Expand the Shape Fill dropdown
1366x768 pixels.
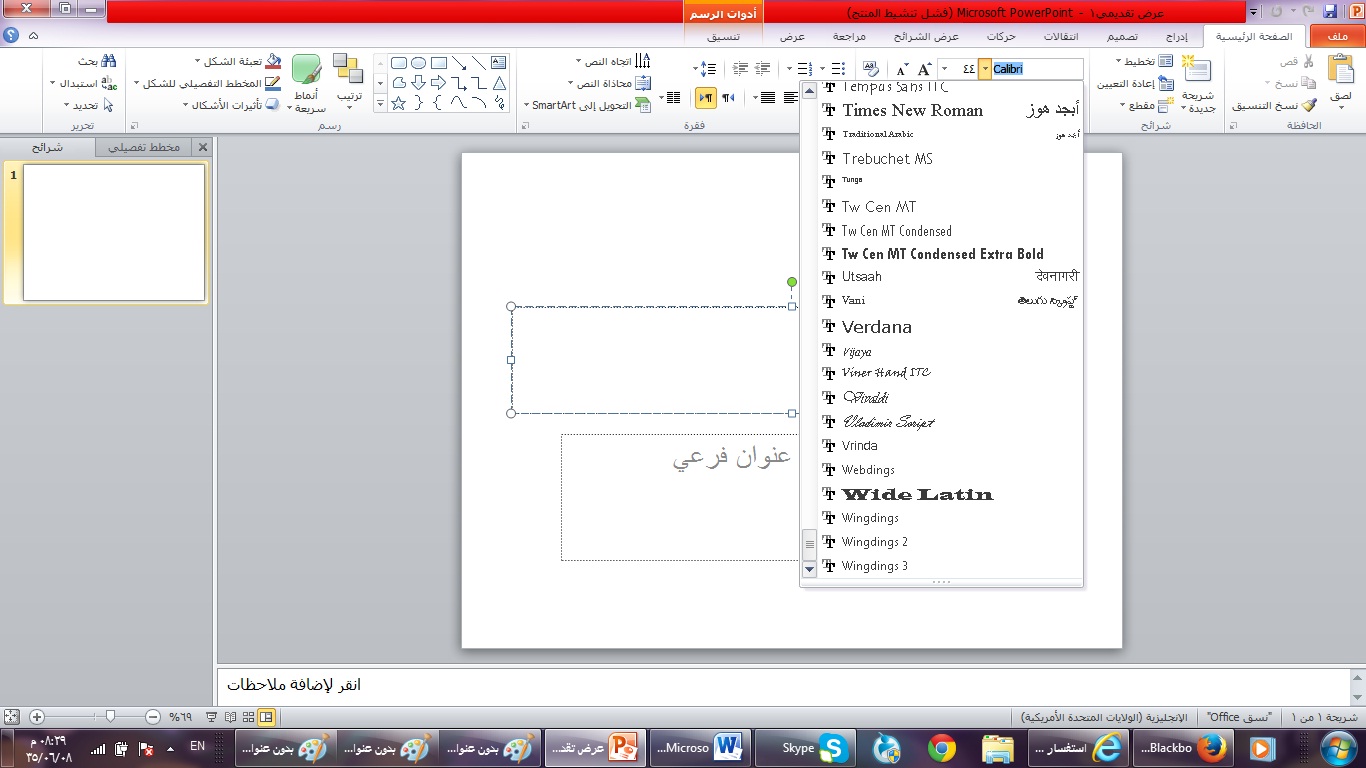click(x=198, y=61)
